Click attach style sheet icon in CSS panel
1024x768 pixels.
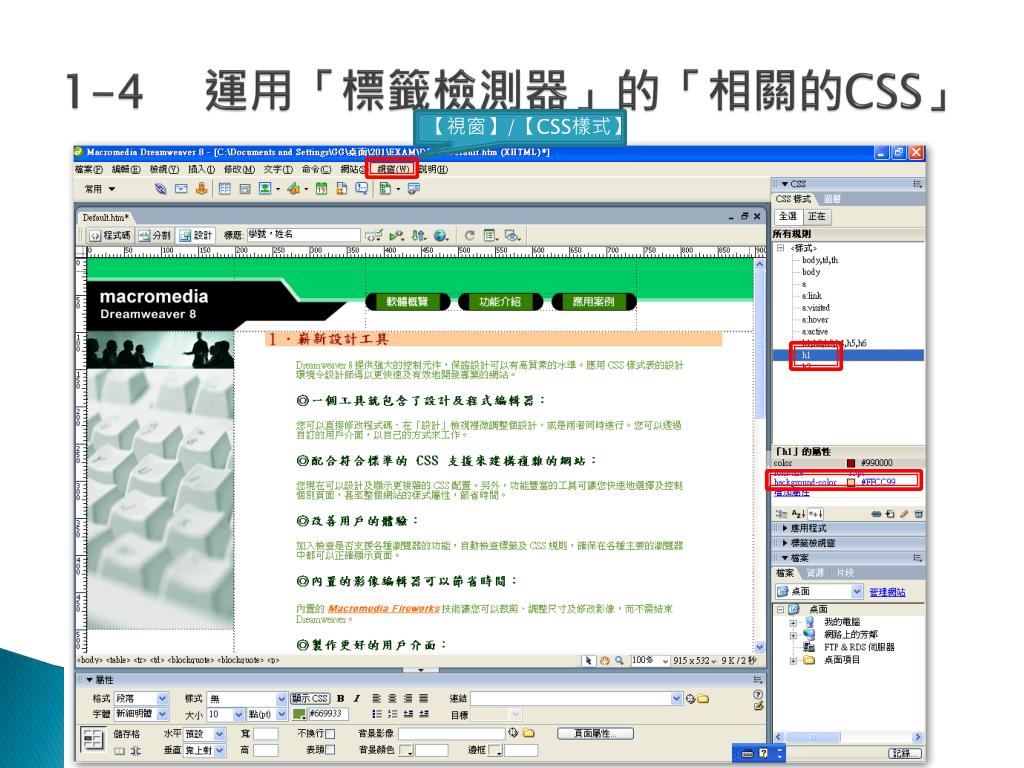click(876, 514)
